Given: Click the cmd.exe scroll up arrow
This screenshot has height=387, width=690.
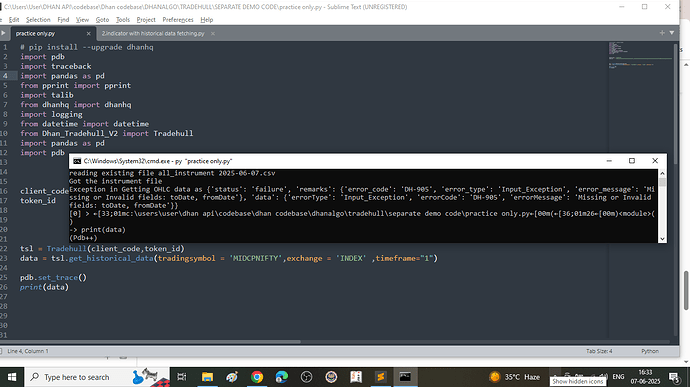Looking at the screenshot, I should pos(662,173).
